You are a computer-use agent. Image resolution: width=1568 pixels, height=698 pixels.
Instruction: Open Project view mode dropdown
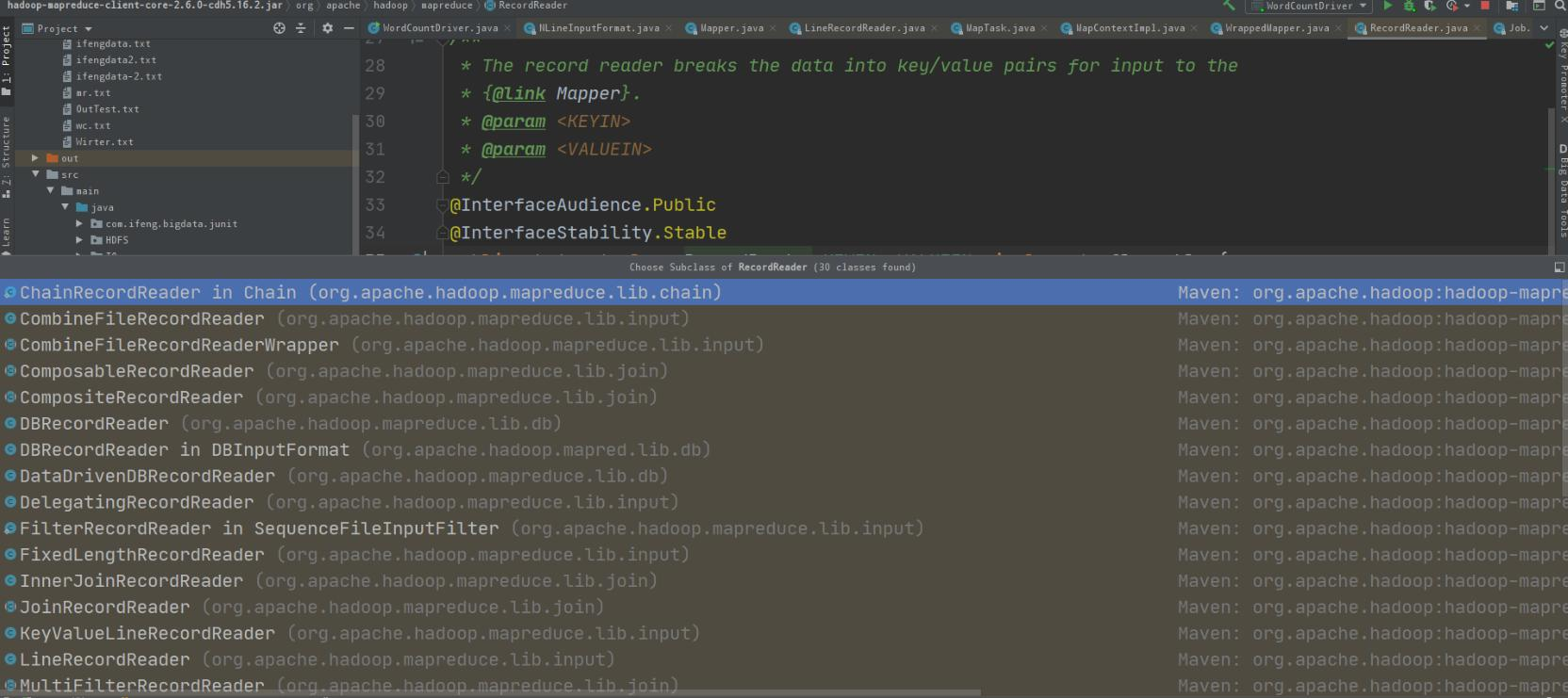pos(57,28)
